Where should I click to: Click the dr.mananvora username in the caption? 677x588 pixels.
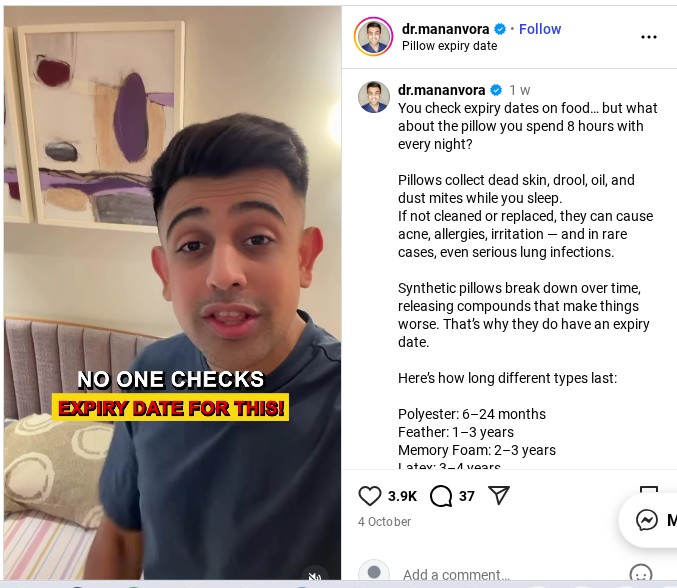(x=441, y=90)
